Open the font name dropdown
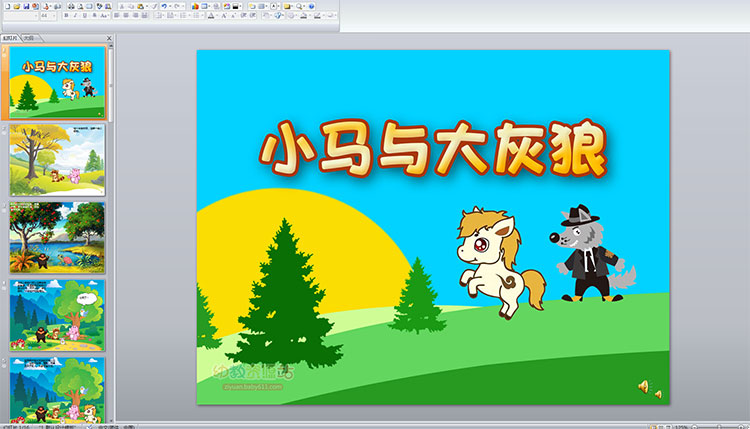Screen dimensions: 750x429 35,16
